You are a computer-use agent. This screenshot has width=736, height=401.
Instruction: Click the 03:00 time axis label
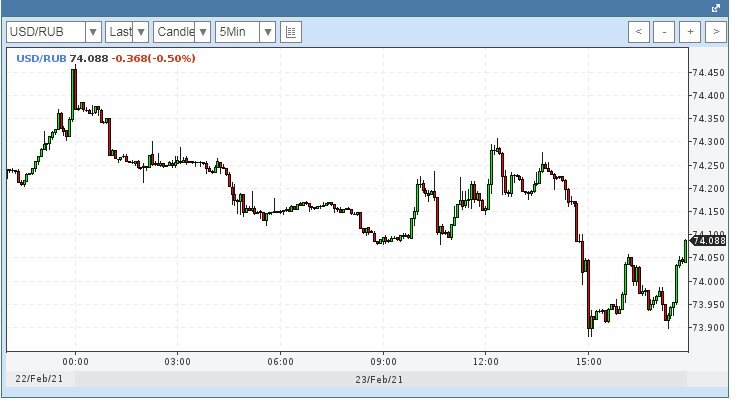click(x=178, y=362)
